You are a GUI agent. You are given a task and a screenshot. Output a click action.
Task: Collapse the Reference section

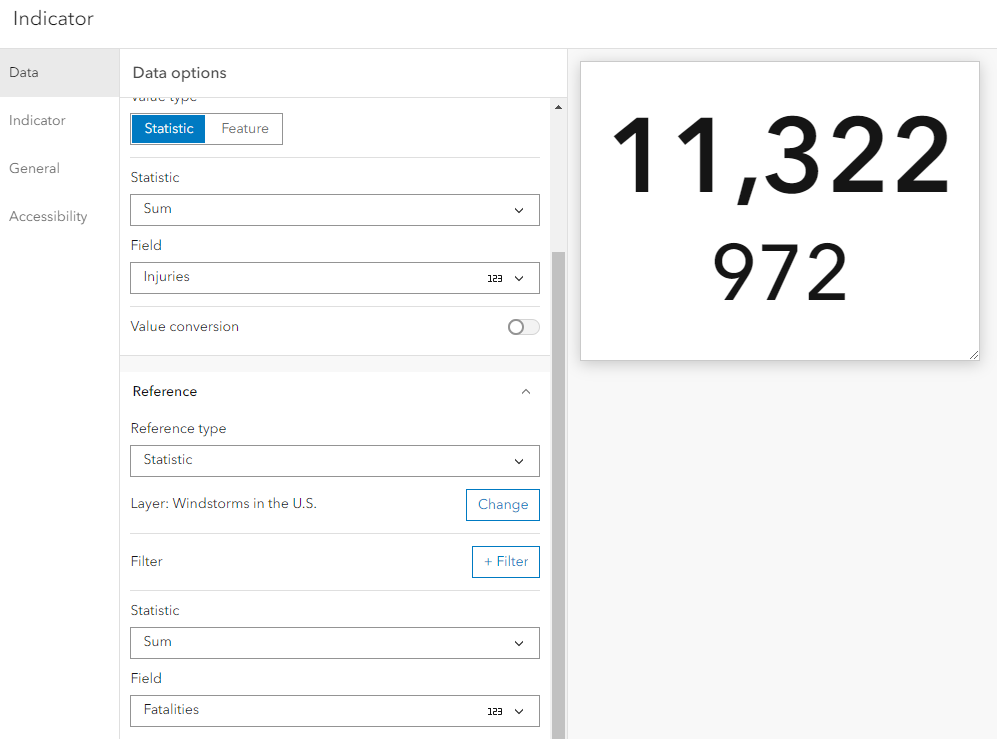(x=526, y=391)
